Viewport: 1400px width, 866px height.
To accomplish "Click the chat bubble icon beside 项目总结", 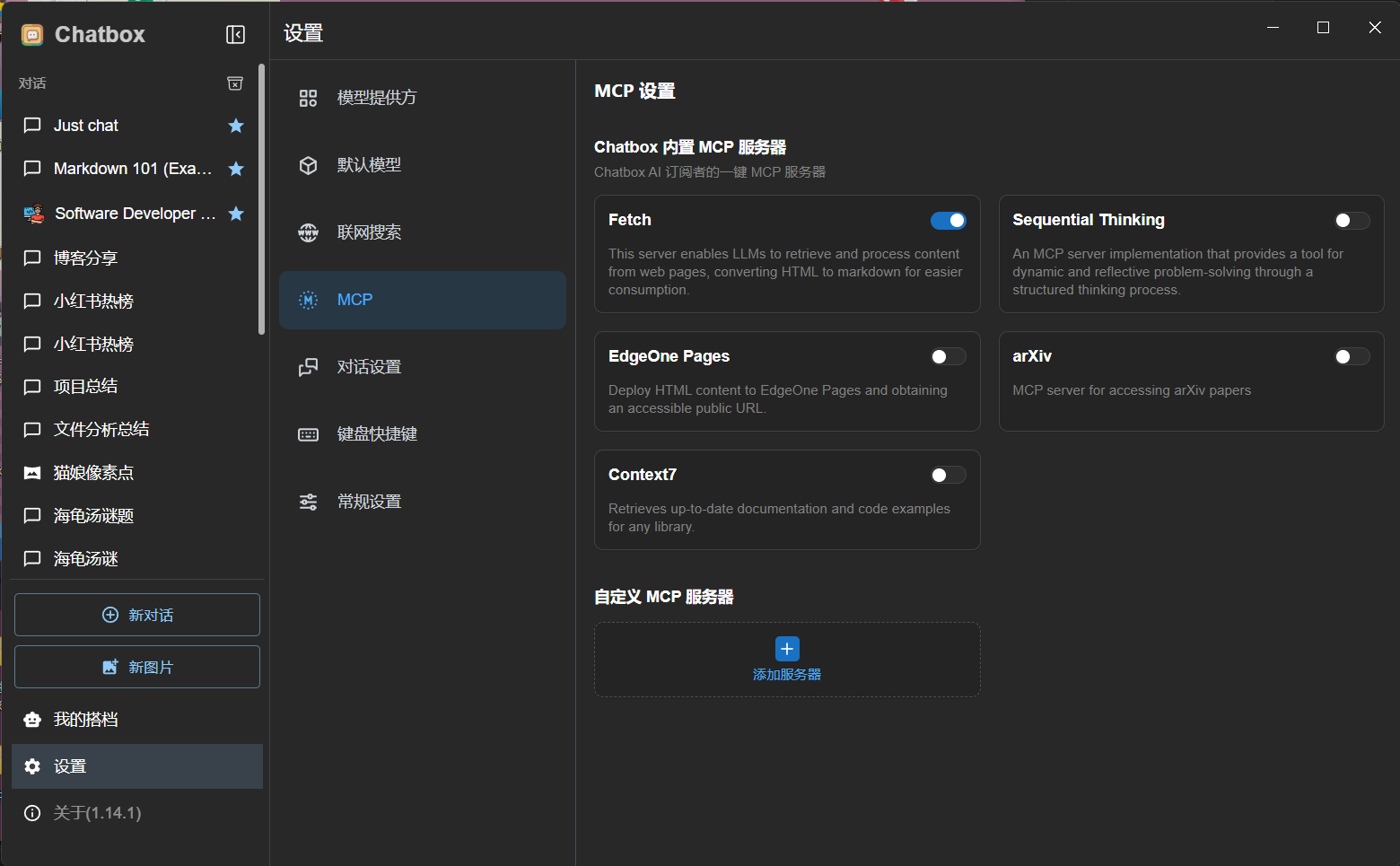I will 32,387.
